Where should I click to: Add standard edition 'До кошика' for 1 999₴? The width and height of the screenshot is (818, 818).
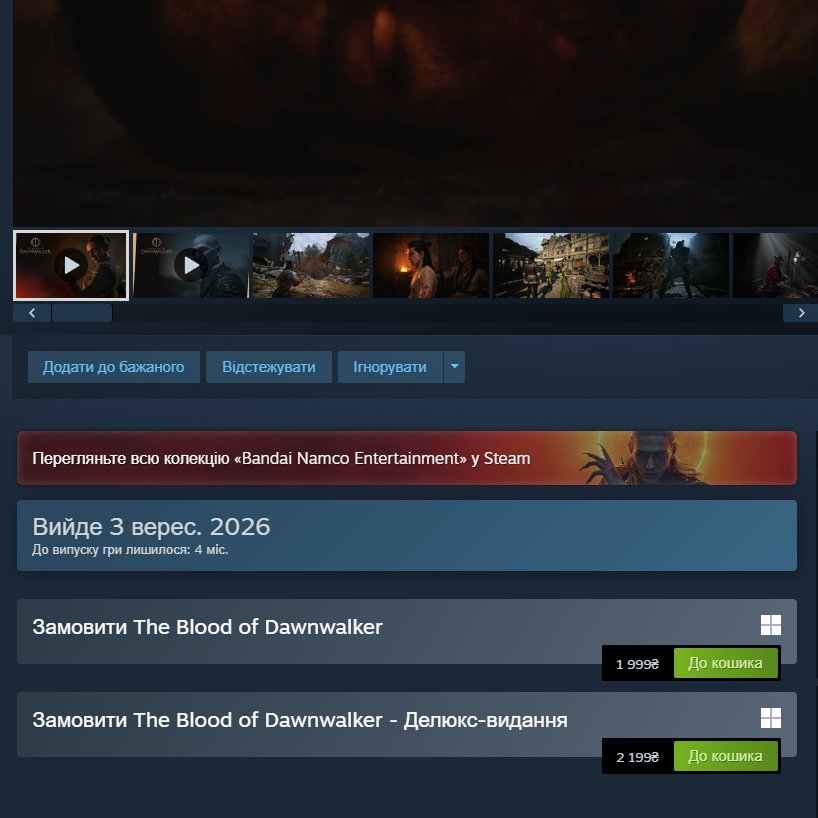(725, 663)
